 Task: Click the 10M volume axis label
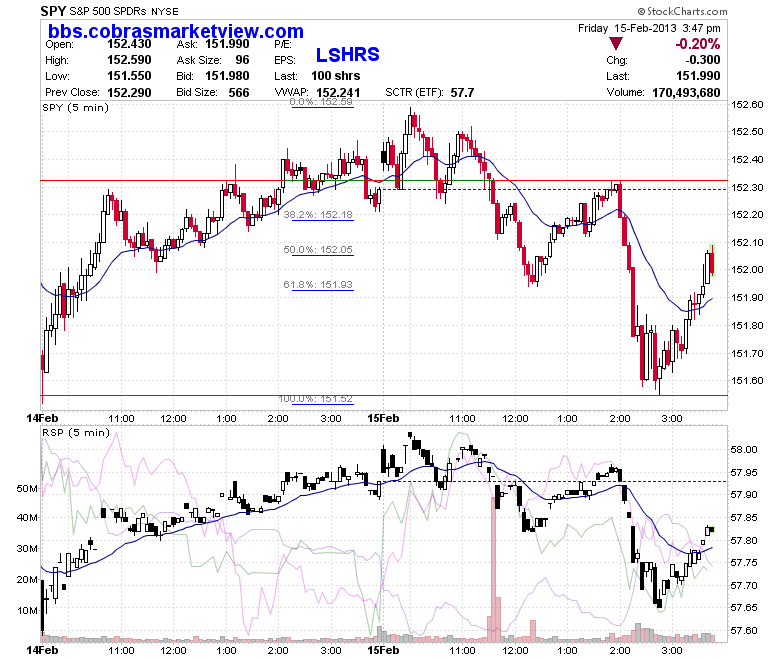27,610
